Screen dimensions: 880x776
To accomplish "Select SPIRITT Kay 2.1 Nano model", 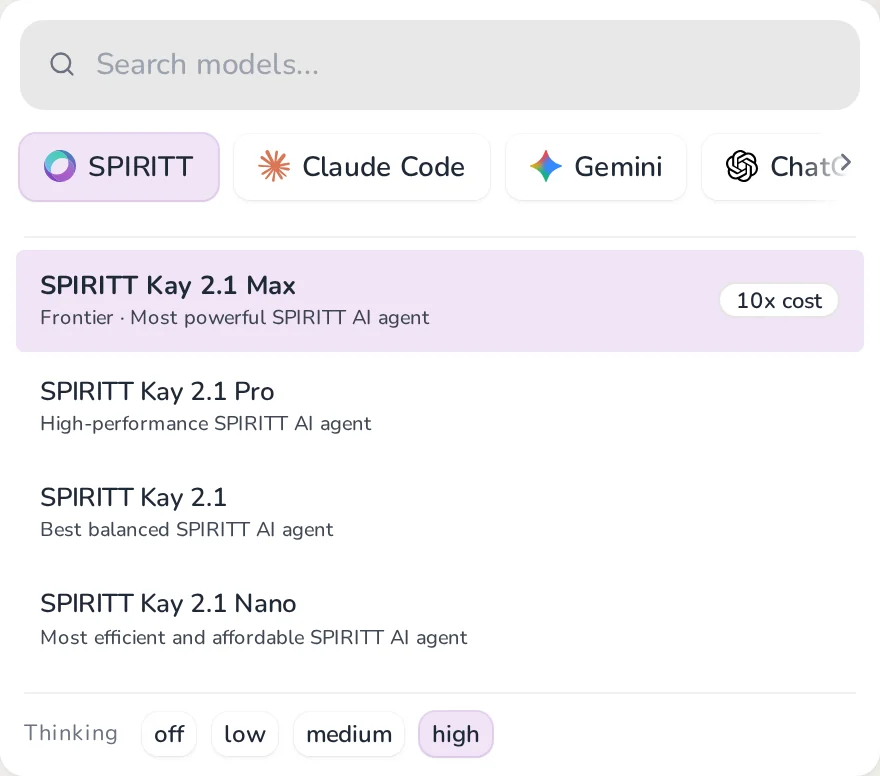I will [x=440, y=619].
